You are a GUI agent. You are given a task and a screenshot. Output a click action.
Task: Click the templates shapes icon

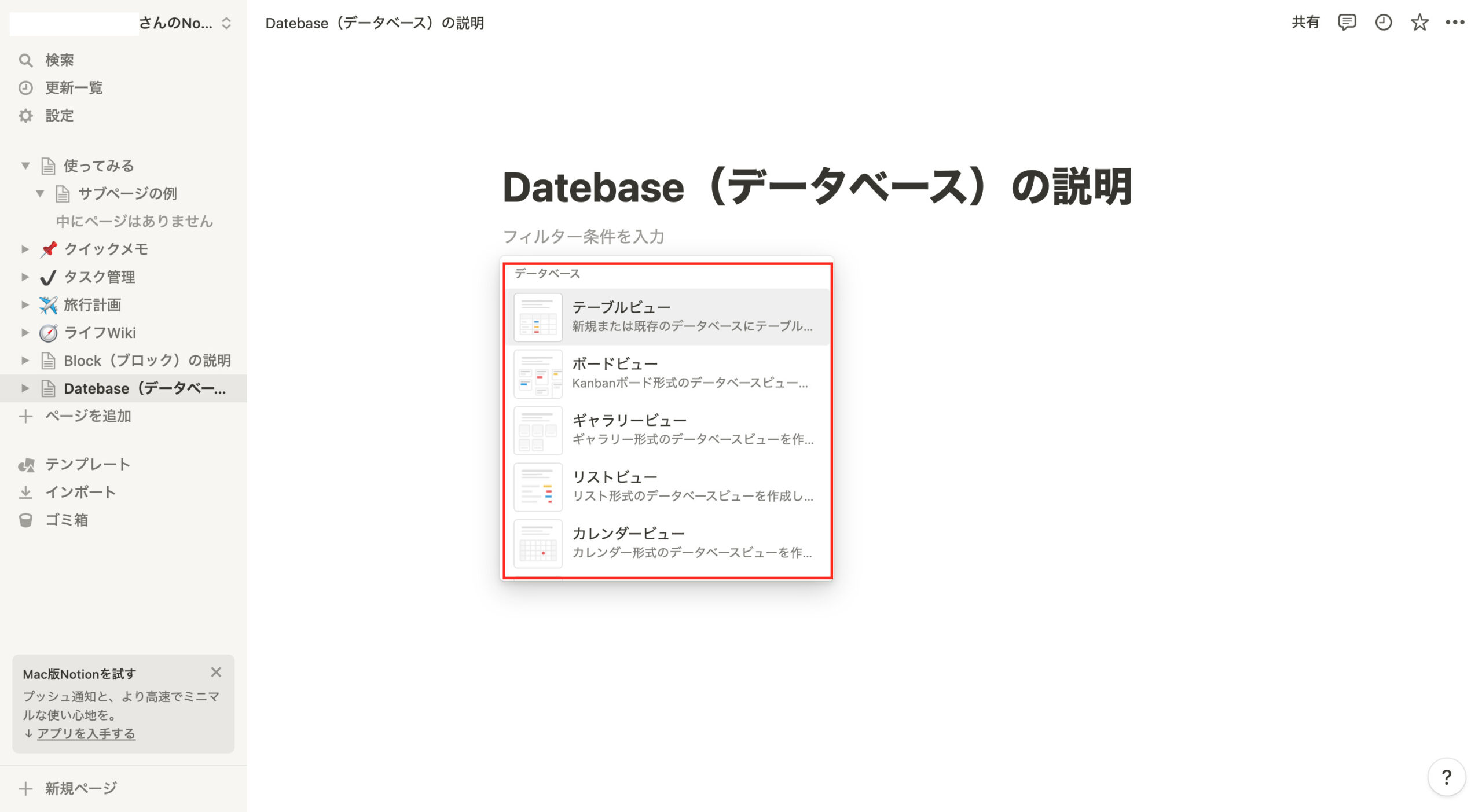26,465
